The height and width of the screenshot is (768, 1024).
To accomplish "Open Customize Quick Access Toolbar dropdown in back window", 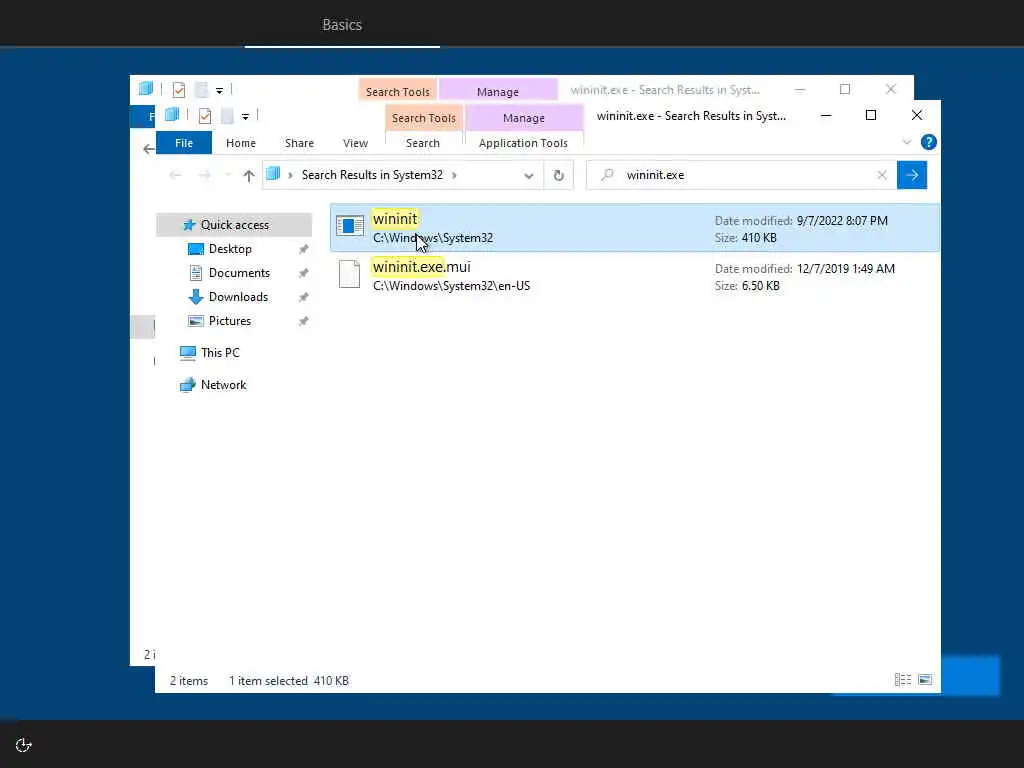I will pyautogui.click(x=219, y=90).
